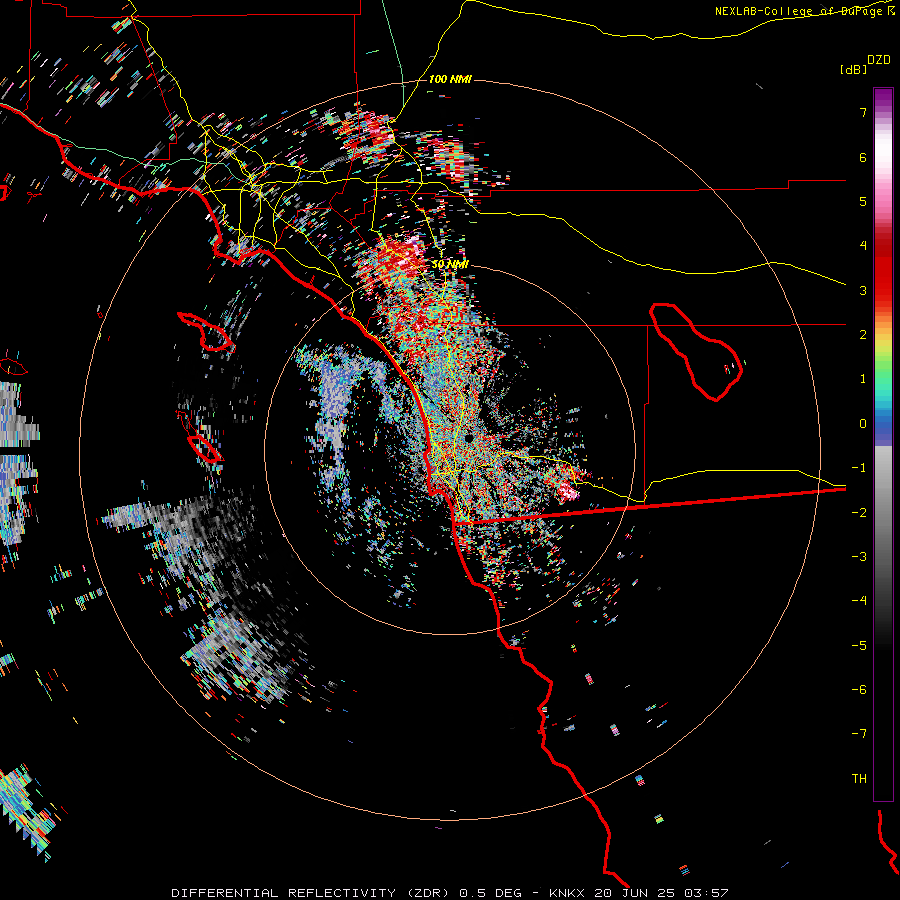Click the -1 value on the color scale
This screenshot has height=900, width=900.
[x=859, y=468]
